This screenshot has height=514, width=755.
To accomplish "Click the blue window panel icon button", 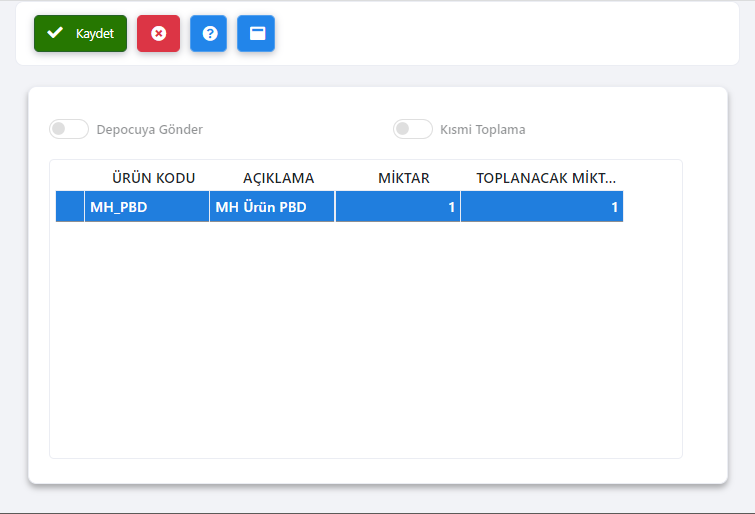I will click(x=256, y=33).
